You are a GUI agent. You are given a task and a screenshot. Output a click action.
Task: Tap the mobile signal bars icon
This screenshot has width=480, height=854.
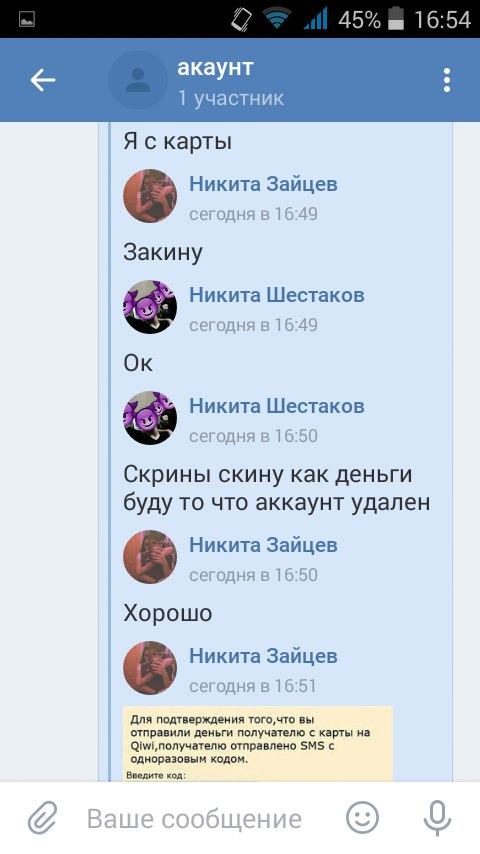[316, 20]
